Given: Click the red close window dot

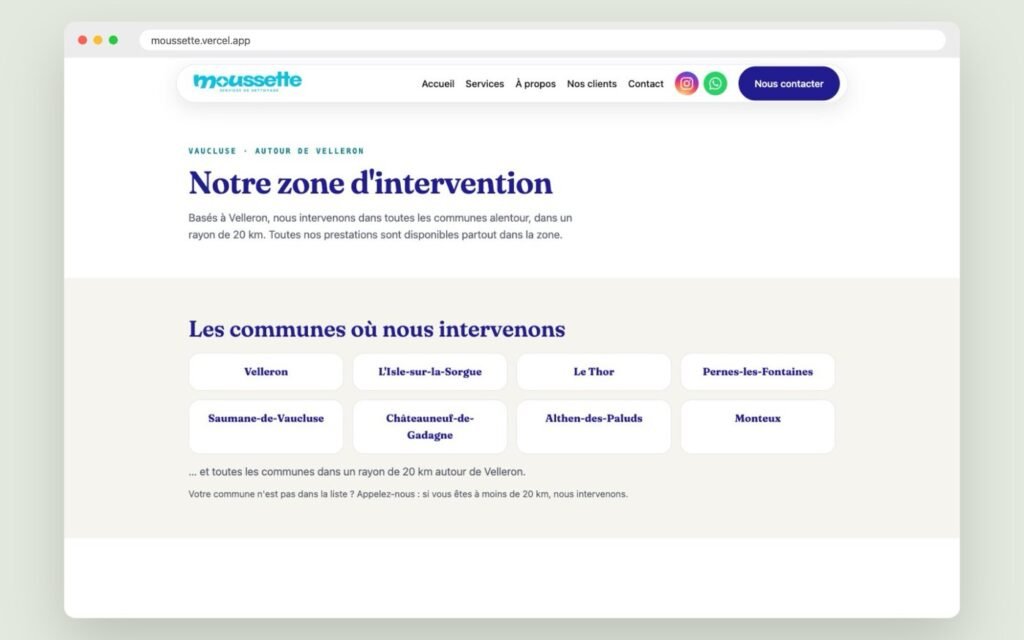Looking at the screenshot, I should click(82, 40).
